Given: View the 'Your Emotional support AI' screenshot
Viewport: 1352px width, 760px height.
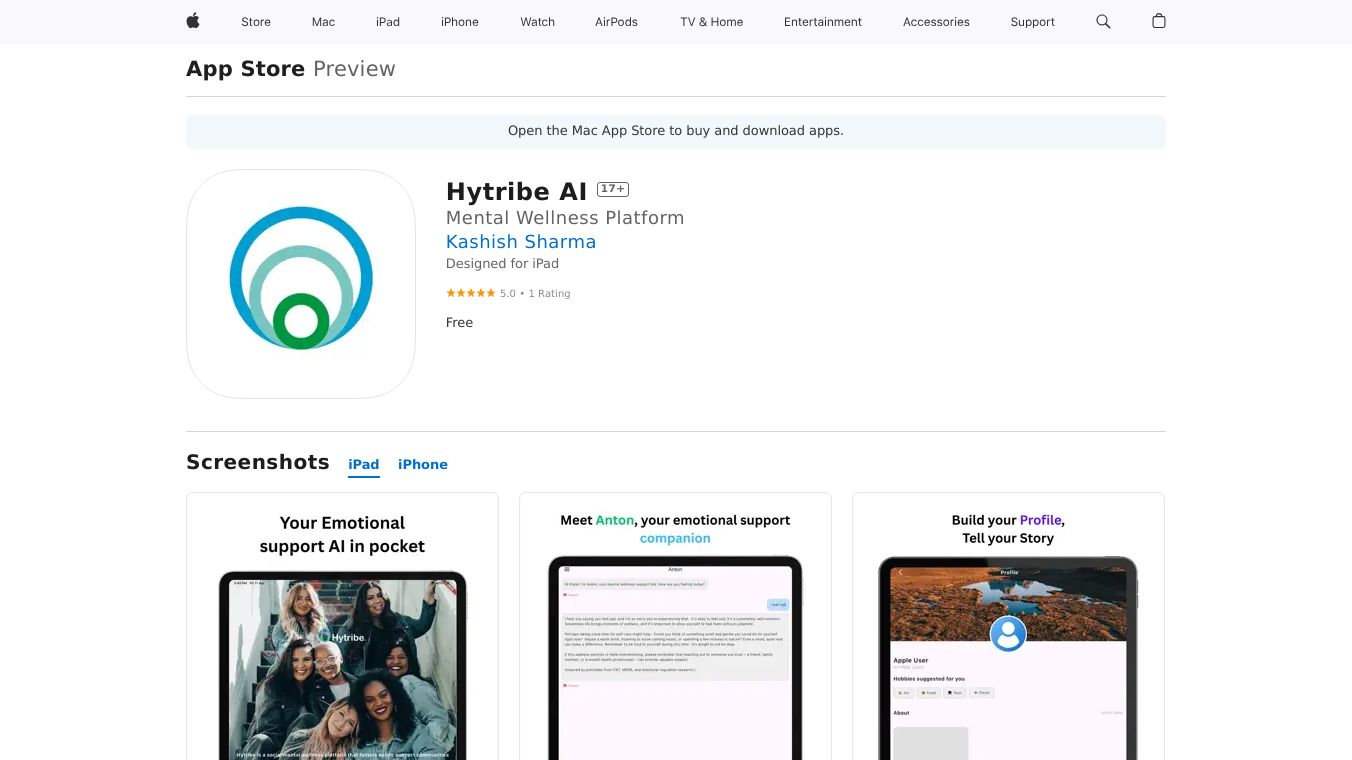Looking at the screenshot, I should (342, 626).
